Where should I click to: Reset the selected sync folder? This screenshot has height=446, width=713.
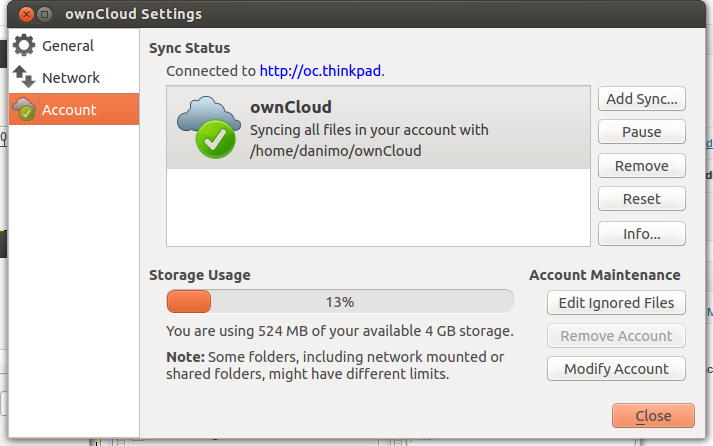pyautogui.click(x=642, y=199)
